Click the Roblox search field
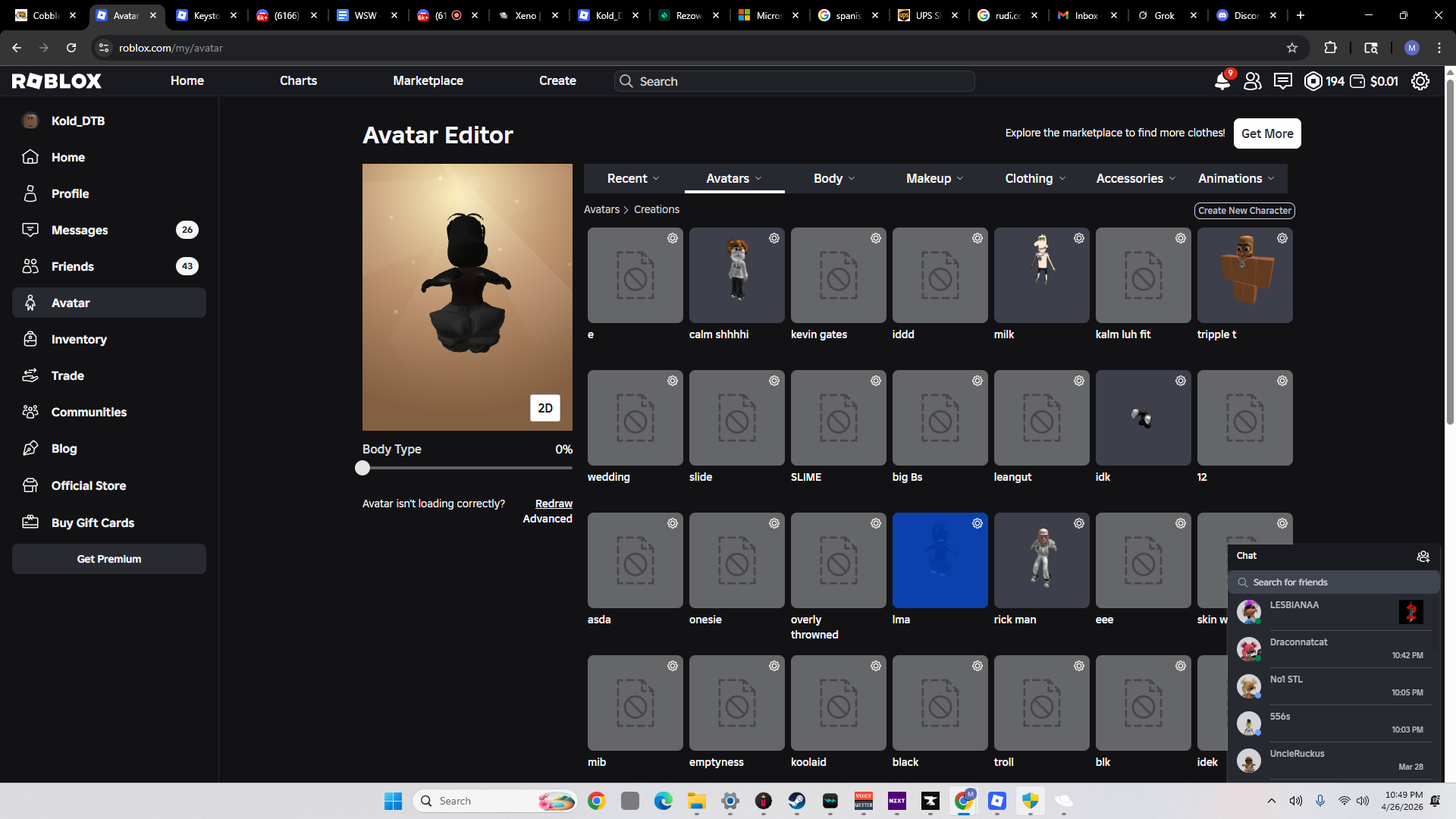The height and width of the screenshot is (819, 1456). click(x=794, y=81)
